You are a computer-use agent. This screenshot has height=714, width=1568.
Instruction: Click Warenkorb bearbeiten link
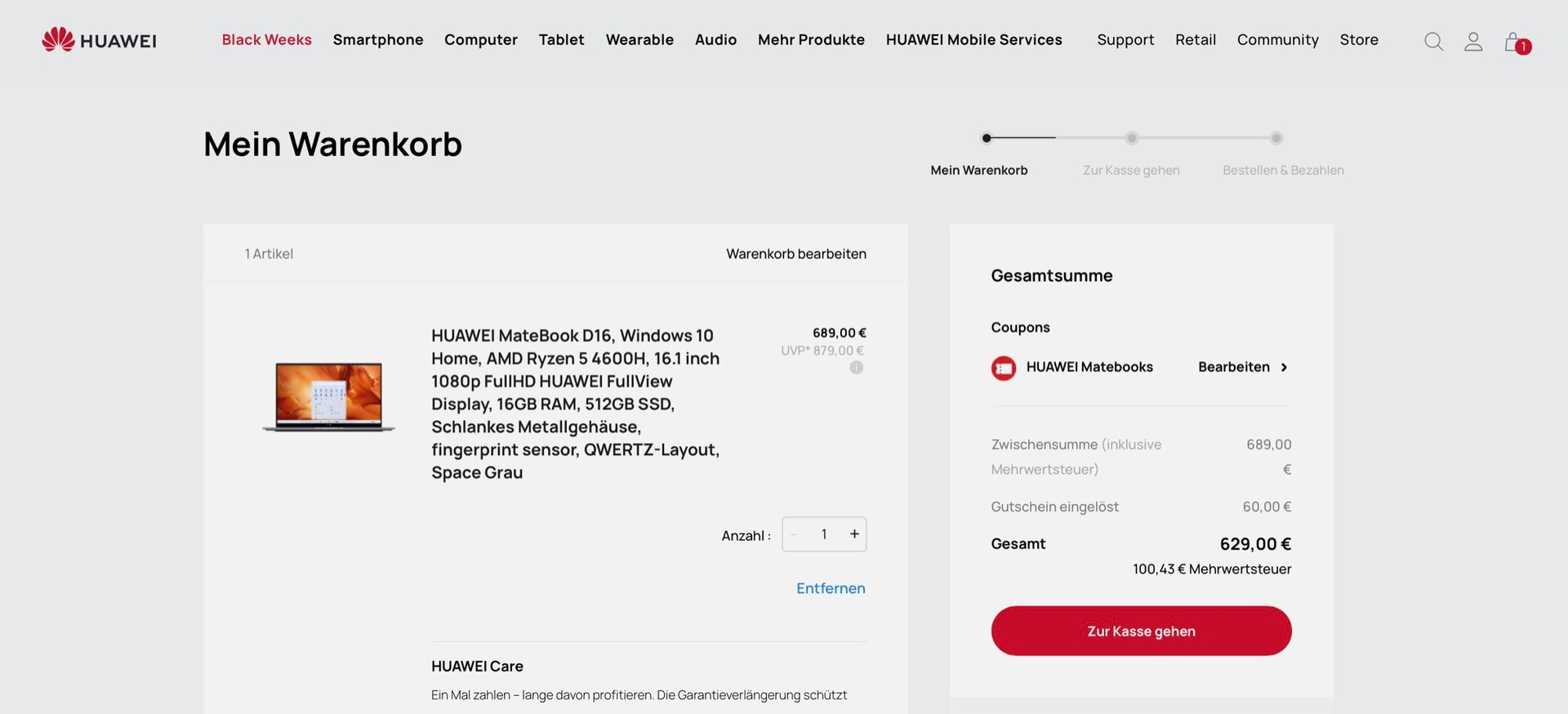[796, 254]
